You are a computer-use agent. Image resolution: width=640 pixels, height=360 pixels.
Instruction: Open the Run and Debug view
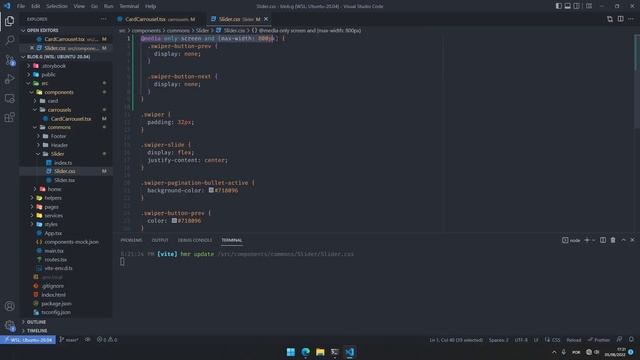coord(9,79)
